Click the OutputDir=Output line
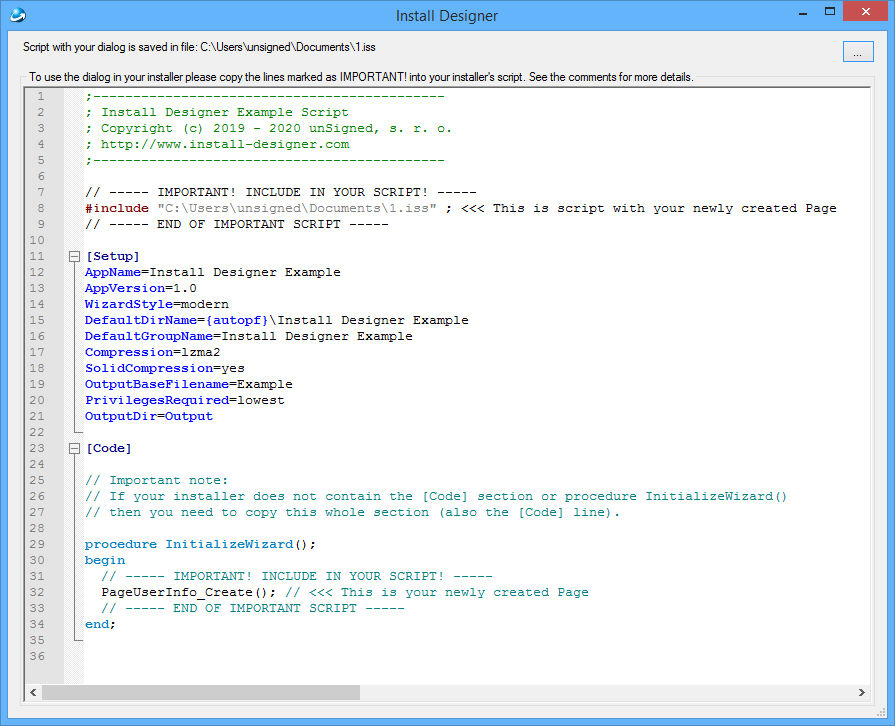The width and height of the screenshot is (895, 726). [x=149, y=416]
